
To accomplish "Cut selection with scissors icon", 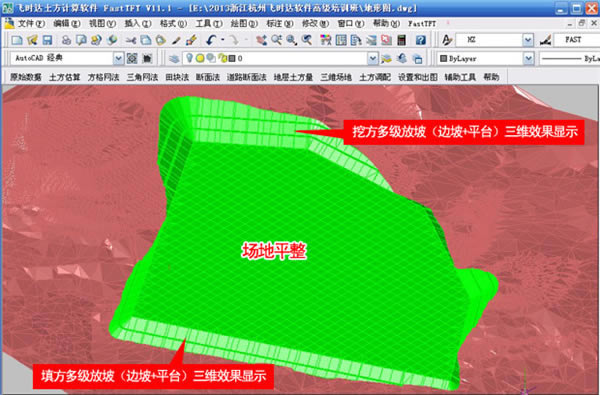I will coord(130,40).
